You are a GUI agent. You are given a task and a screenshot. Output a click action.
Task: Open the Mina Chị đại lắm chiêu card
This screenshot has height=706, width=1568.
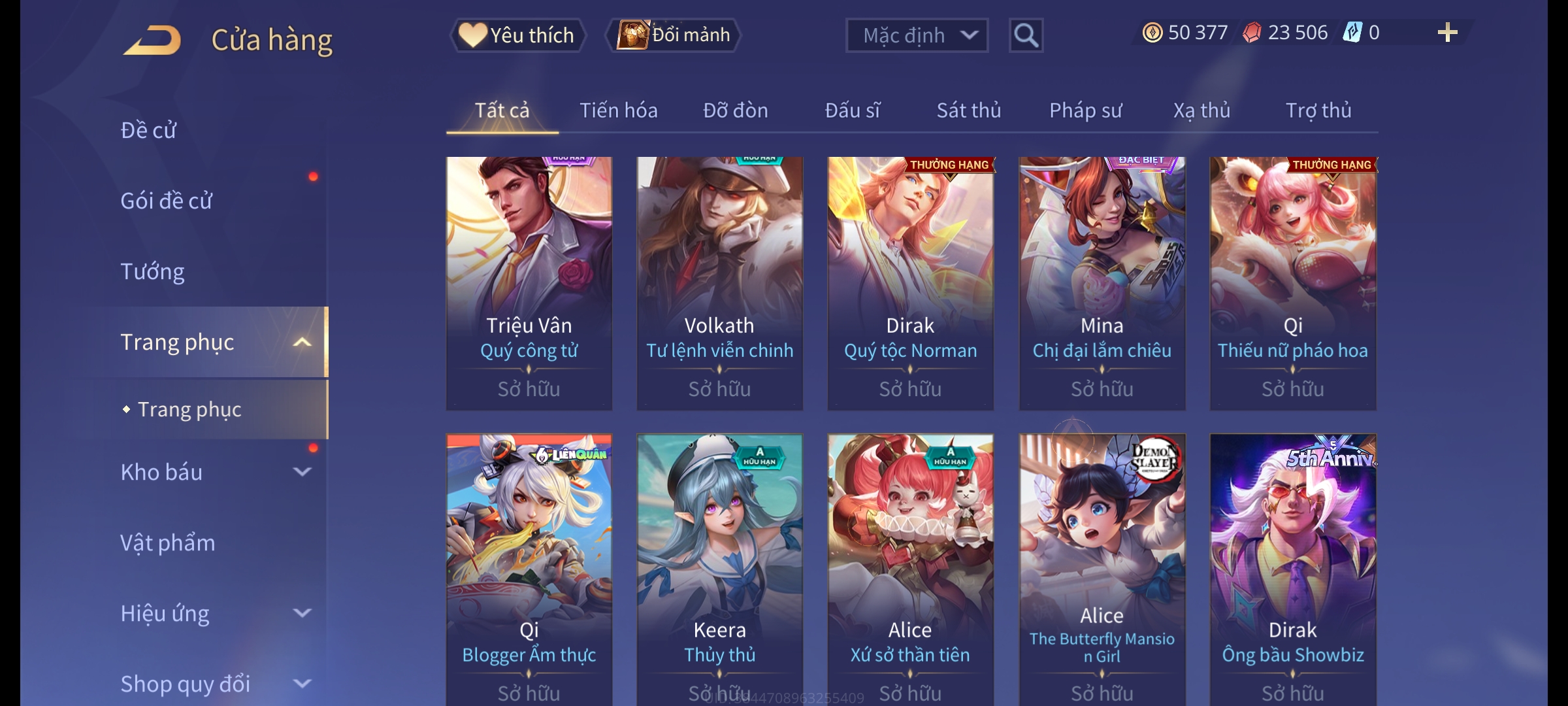click(x=1102, y=284)
